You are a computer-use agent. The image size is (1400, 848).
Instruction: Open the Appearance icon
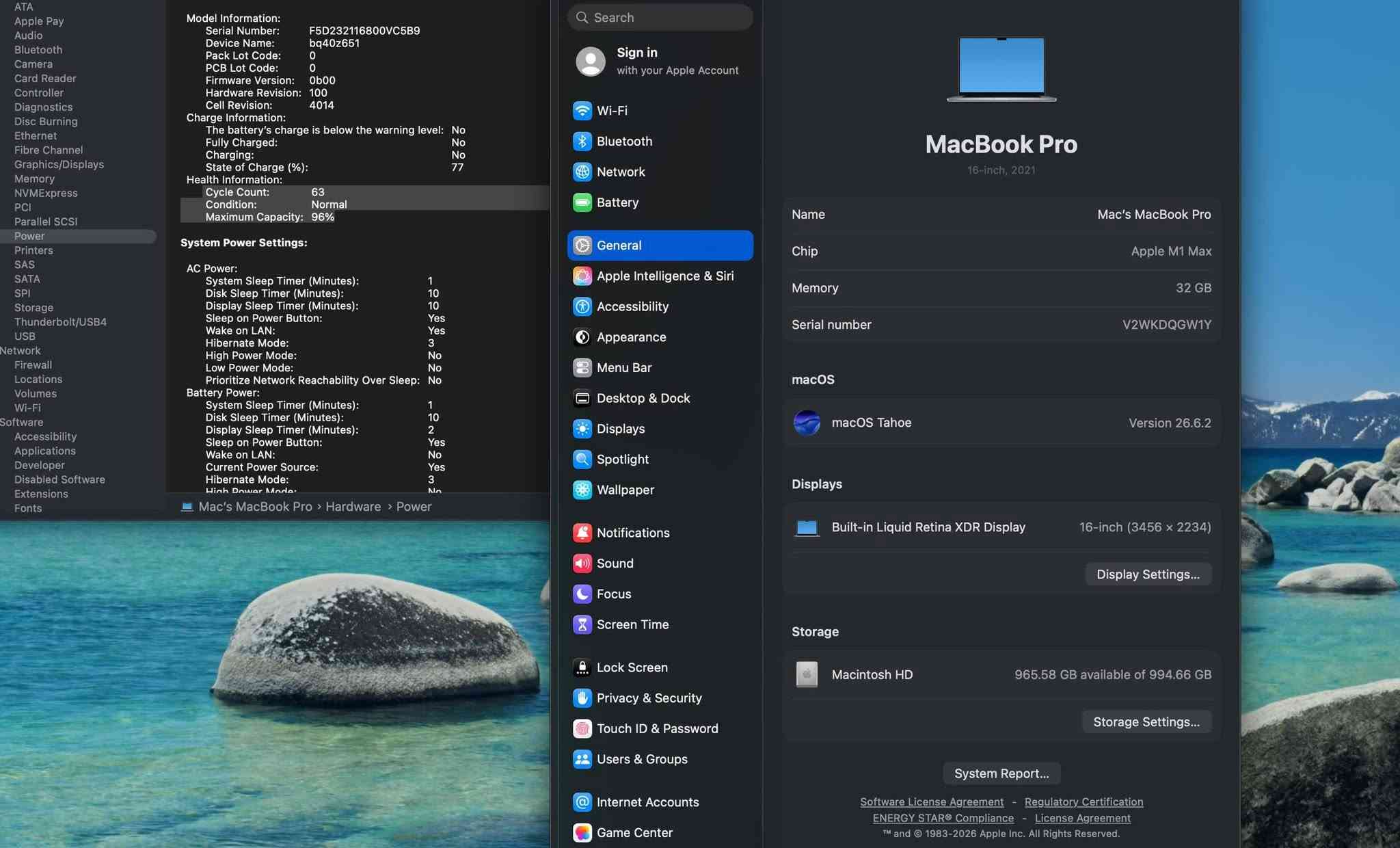tap(582, 337)
